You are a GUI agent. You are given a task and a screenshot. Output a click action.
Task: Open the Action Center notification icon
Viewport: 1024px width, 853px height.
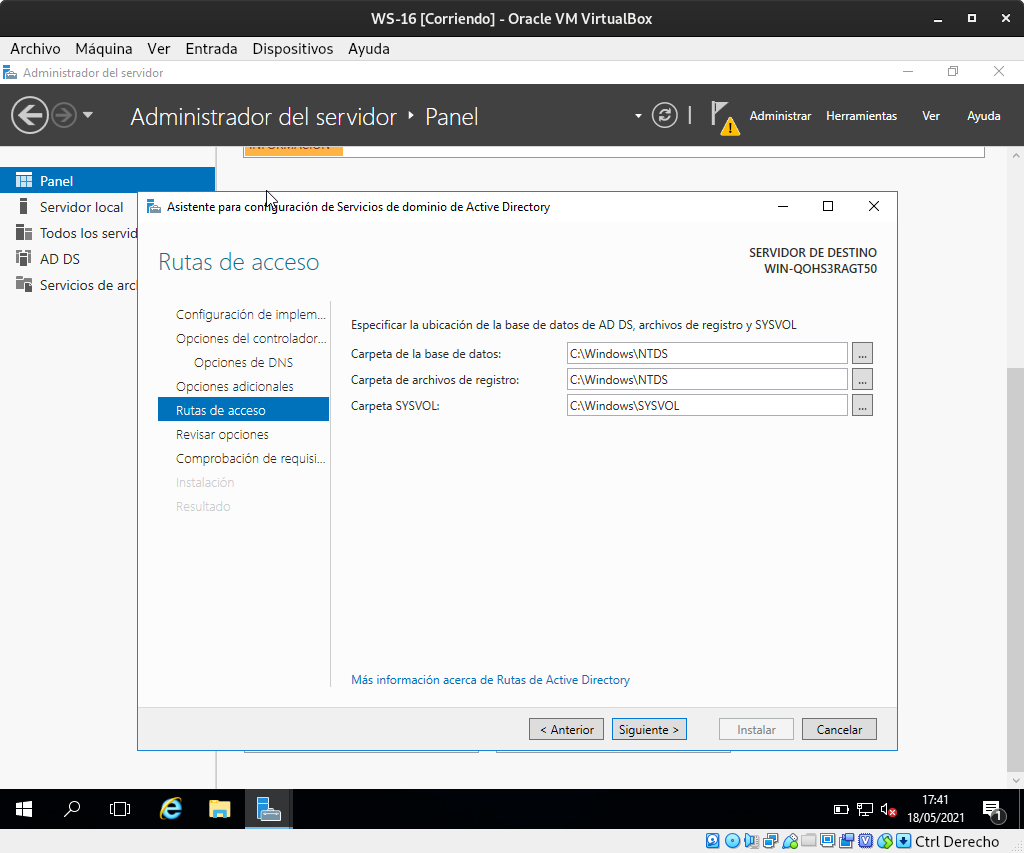coord(991,809)
